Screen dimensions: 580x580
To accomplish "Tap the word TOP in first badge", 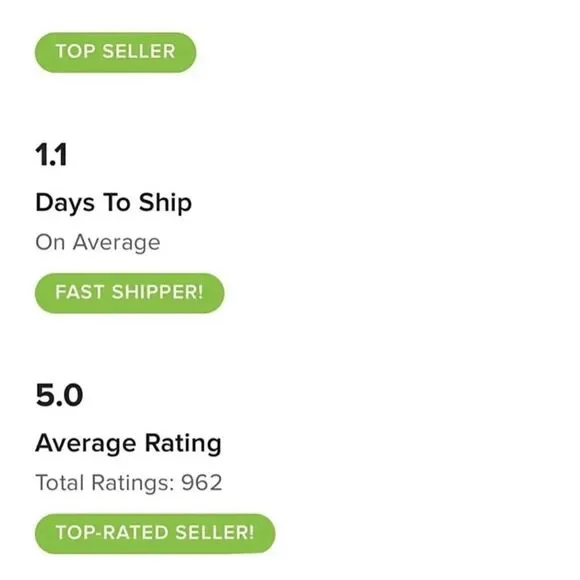I will pos(75,51).
